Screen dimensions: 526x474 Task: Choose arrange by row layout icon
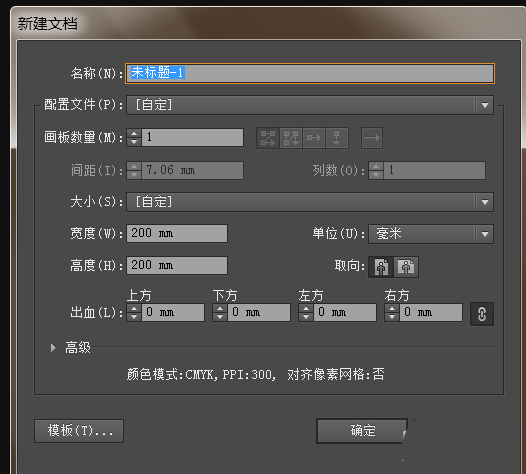pos(314,138)
